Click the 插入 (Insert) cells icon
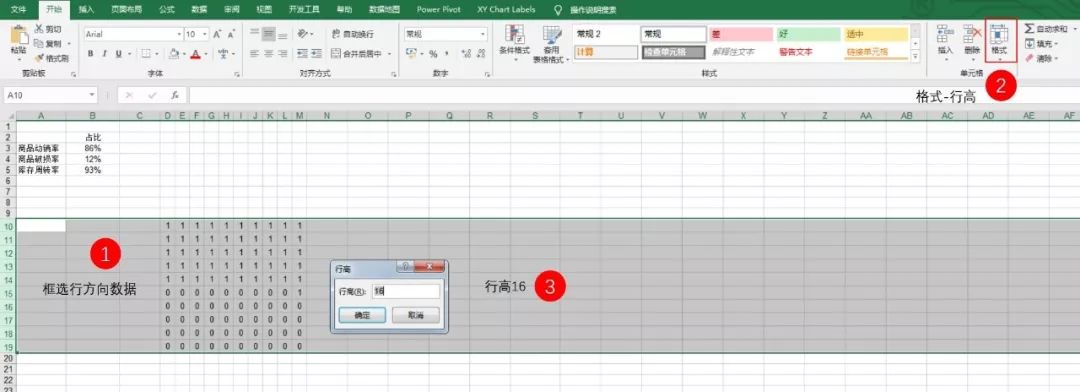This screenshot has height=392, width=1080. coord(945,34)
